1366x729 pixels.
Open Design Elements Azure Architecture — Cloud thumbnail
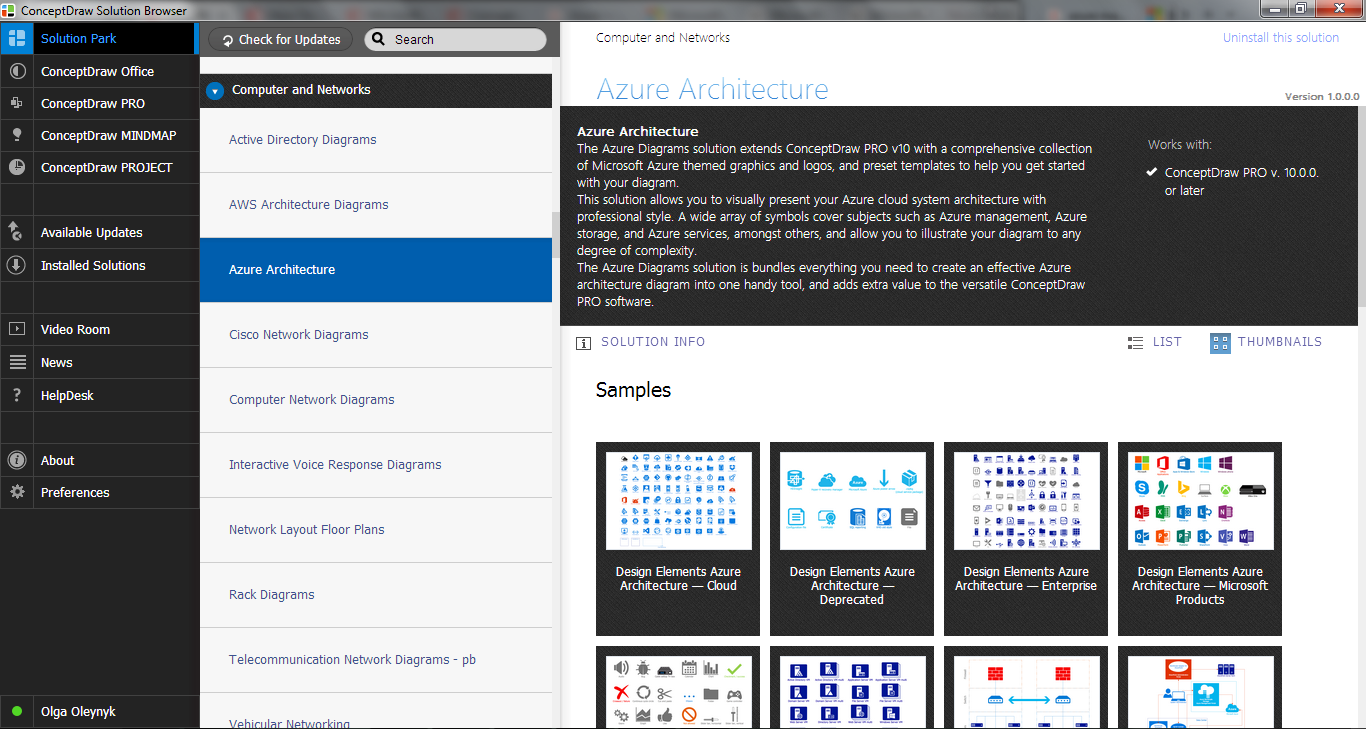pos(678,539)
